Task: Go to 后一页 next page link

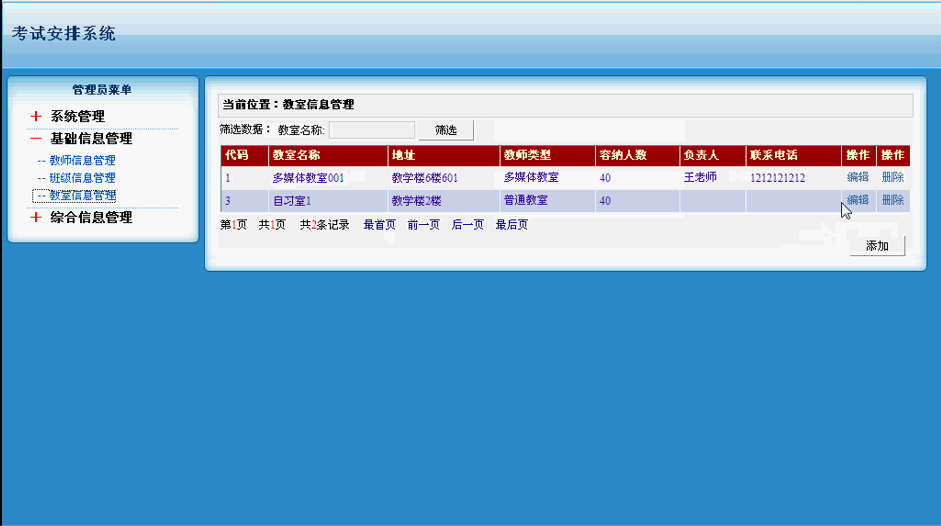Action: pyautogui.click(x=467, y=225)
